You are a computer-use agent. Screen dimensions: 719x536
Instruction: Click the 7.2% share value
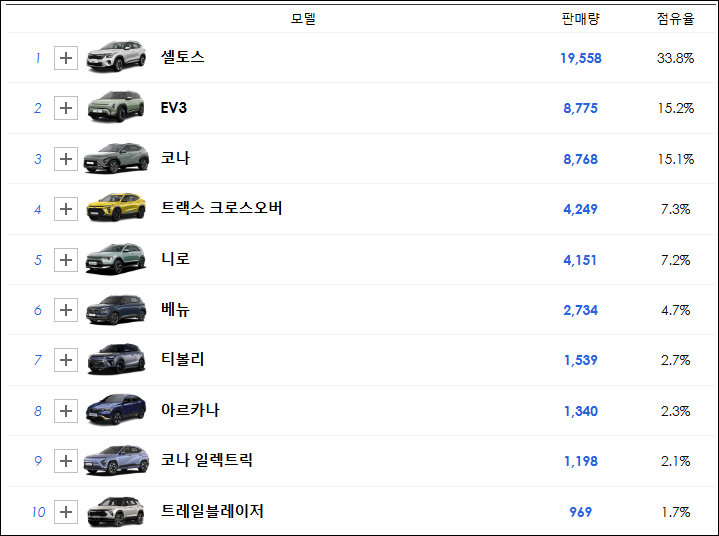pos(675,260)
